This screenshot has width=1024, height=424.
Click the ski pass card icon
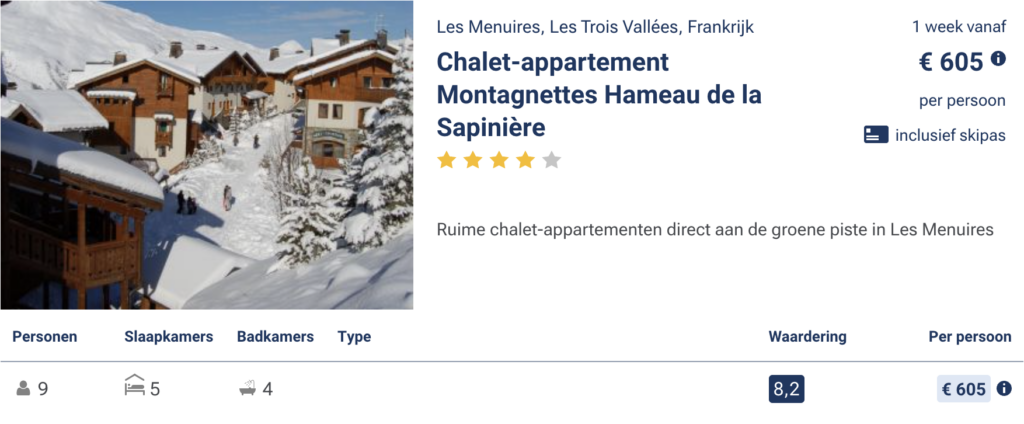click(x=876, y=135)
